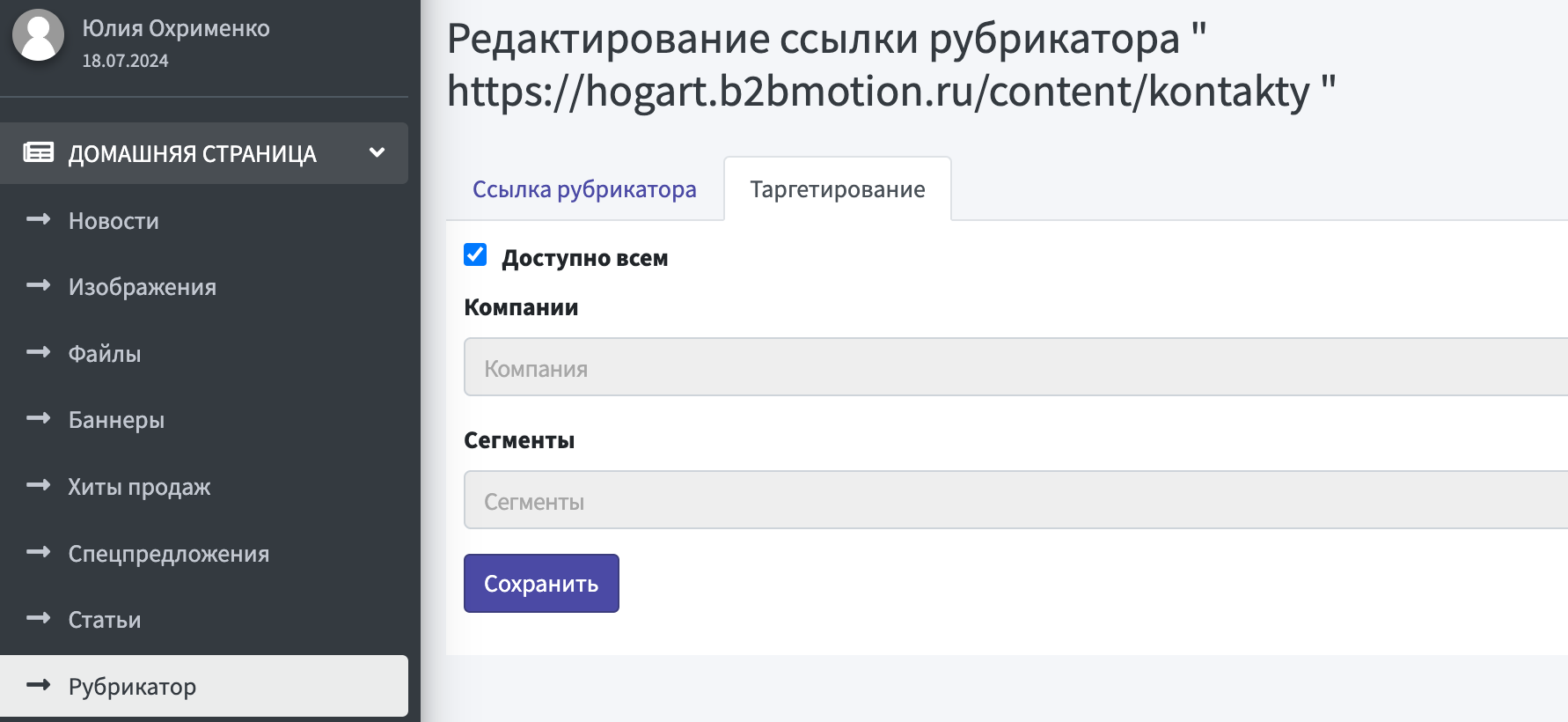The height and width of the screenshot is (722, 1568).
Task: Click the Домашняя страница menu header text
Action: click(x=192, y=154)
